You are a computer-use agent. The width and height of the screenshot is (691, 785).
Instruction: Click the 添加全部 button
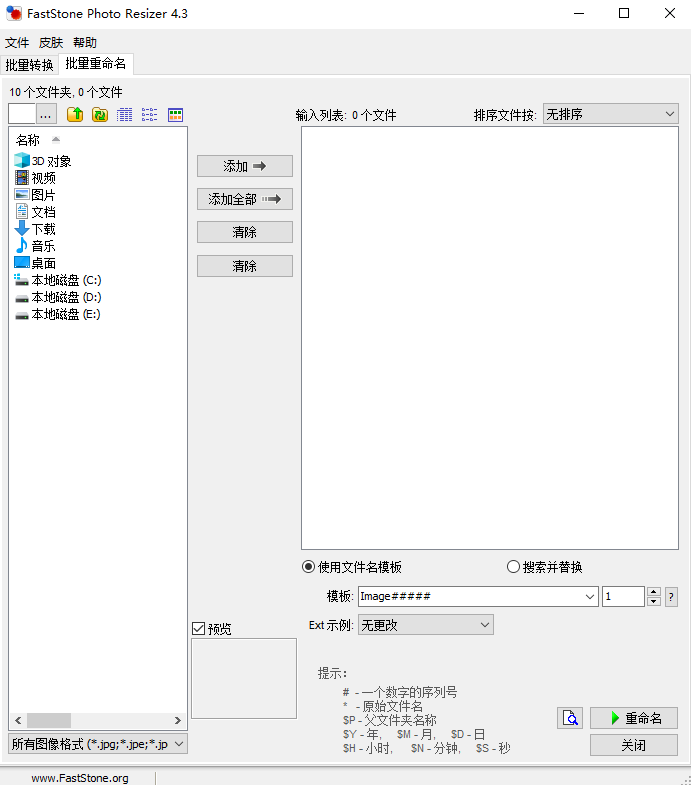[x=245, y=199]
